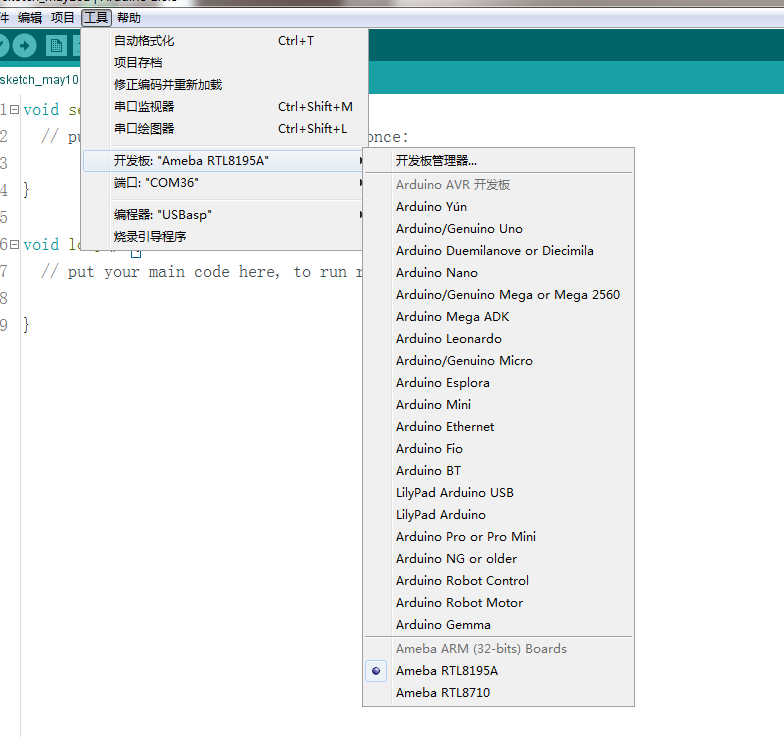Select Arduino/Genuino Micro board
Screen dimensions: 784x737
(x=498, y=360)
